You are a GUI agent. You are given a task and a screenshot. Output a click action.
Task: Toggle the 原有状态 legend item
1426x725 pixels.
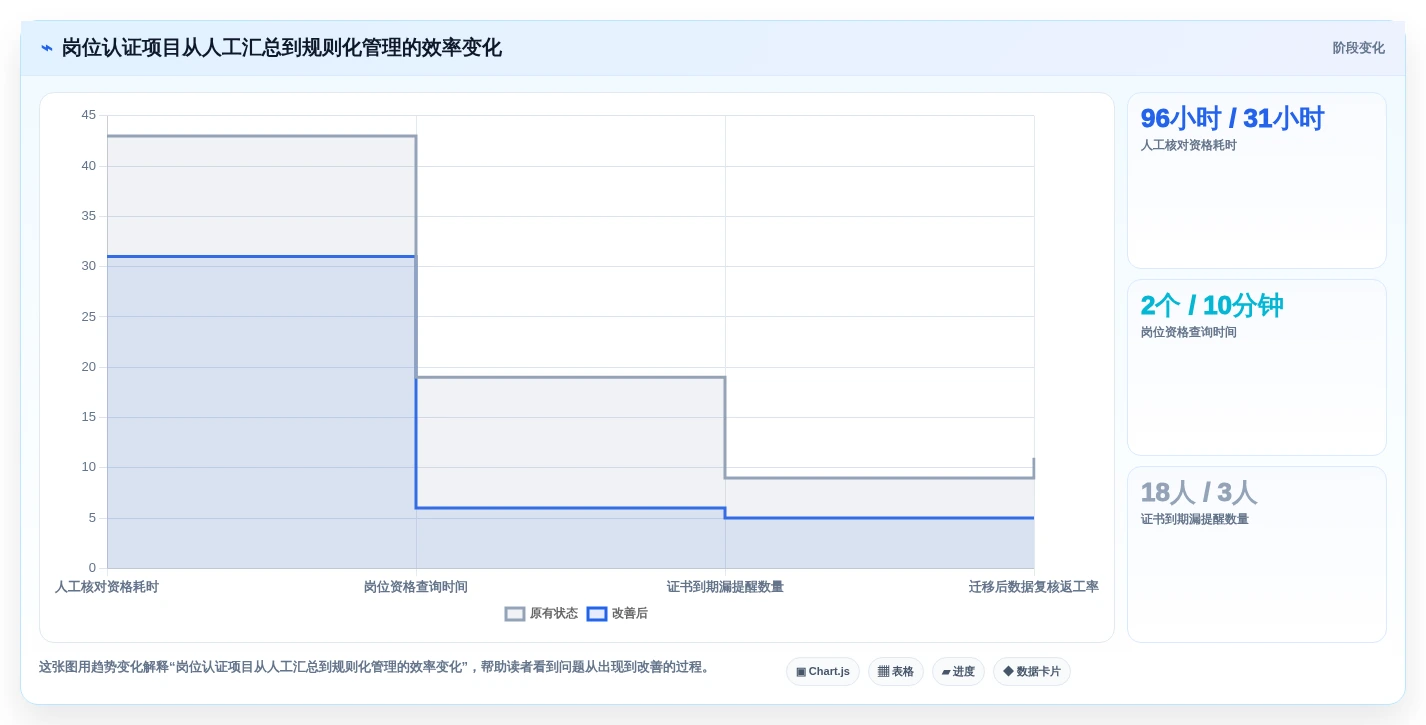tap(541, 614)
